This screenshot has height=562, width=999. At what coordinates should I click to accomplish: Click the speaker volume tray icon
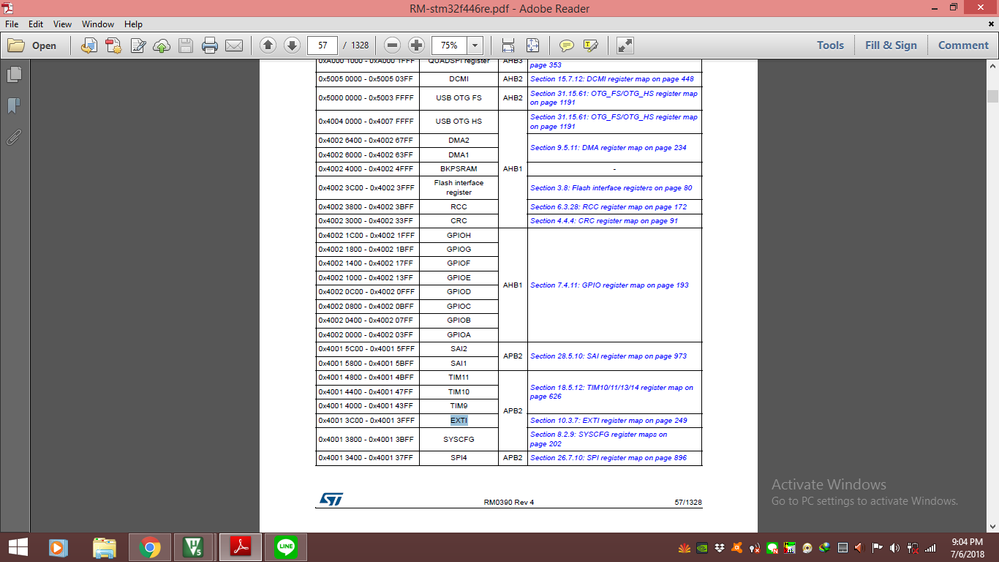coord(895,548)
